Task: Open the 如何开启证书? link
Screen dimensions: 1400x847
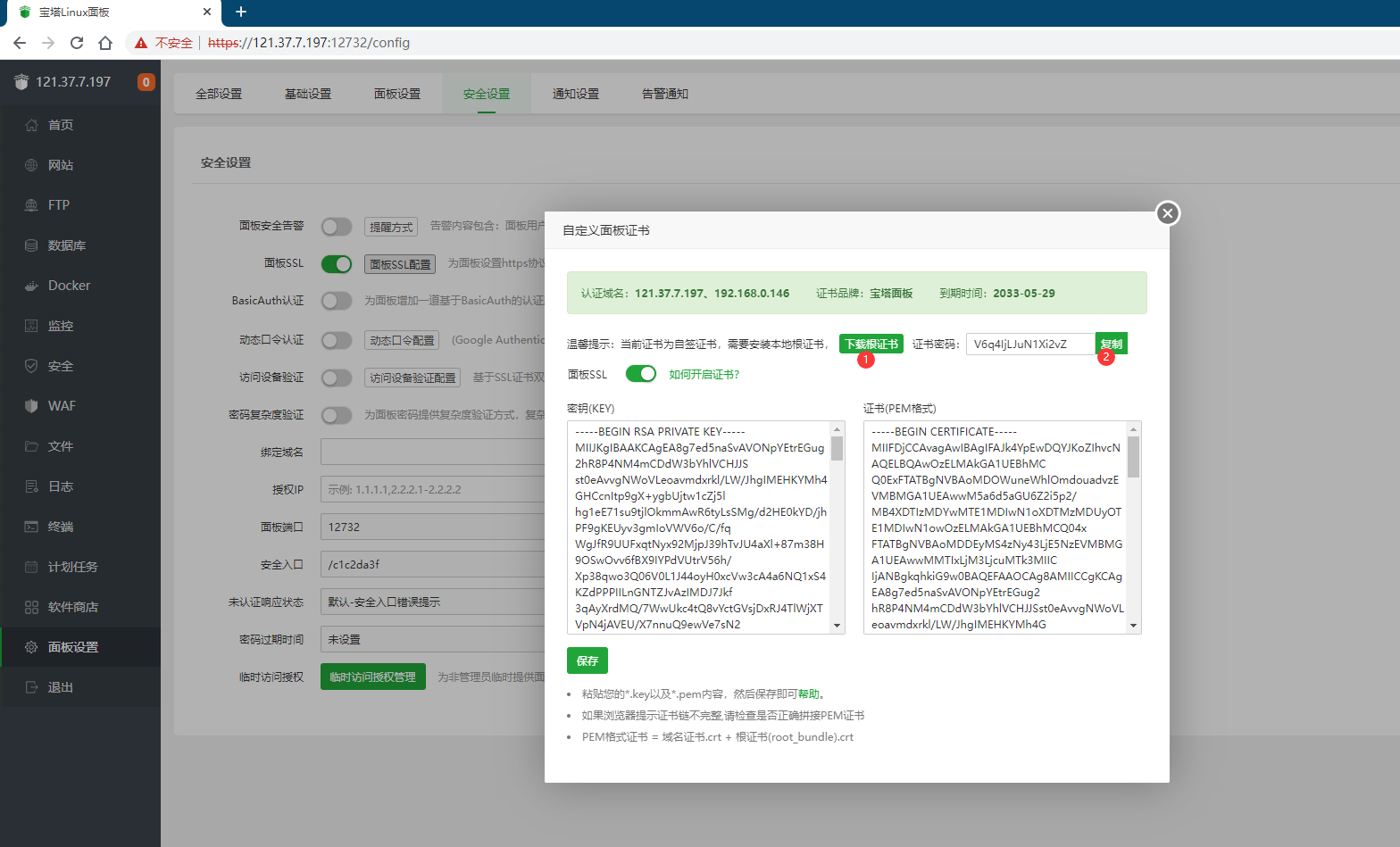Action: (x=704, y=374)
